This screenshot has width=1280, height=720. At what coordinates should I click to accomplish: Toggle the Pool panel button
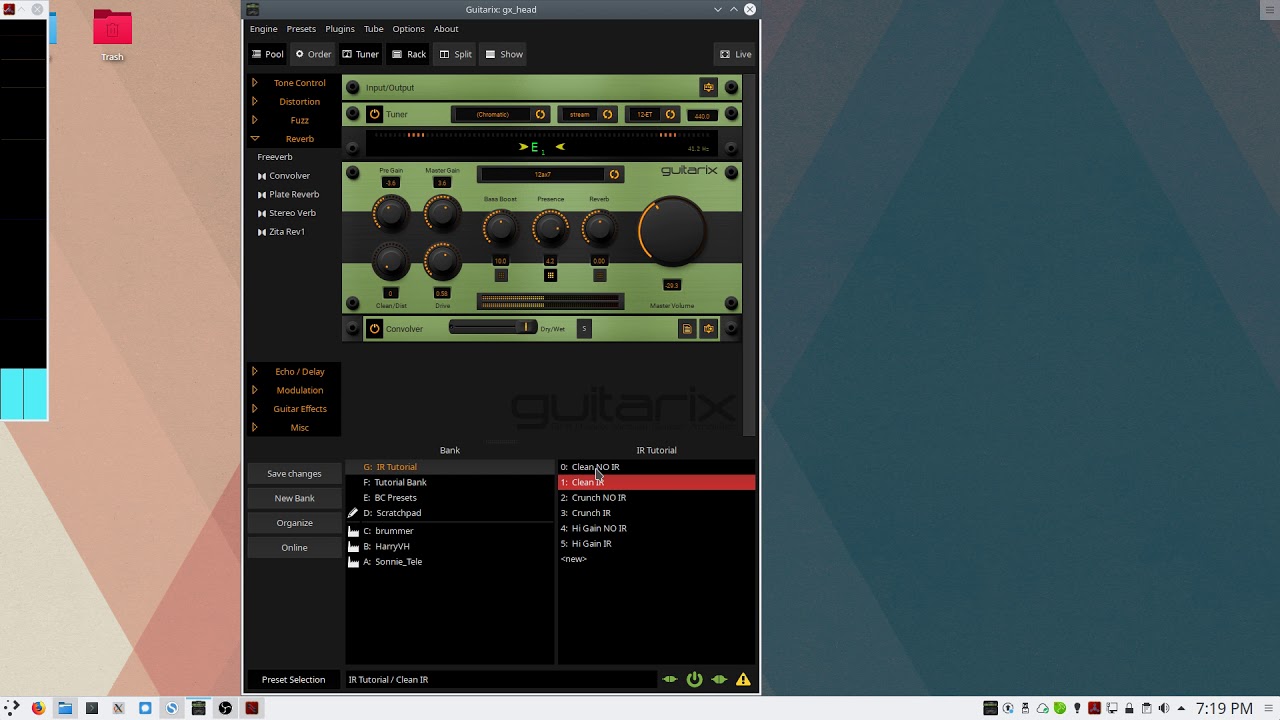click(267, 54)
